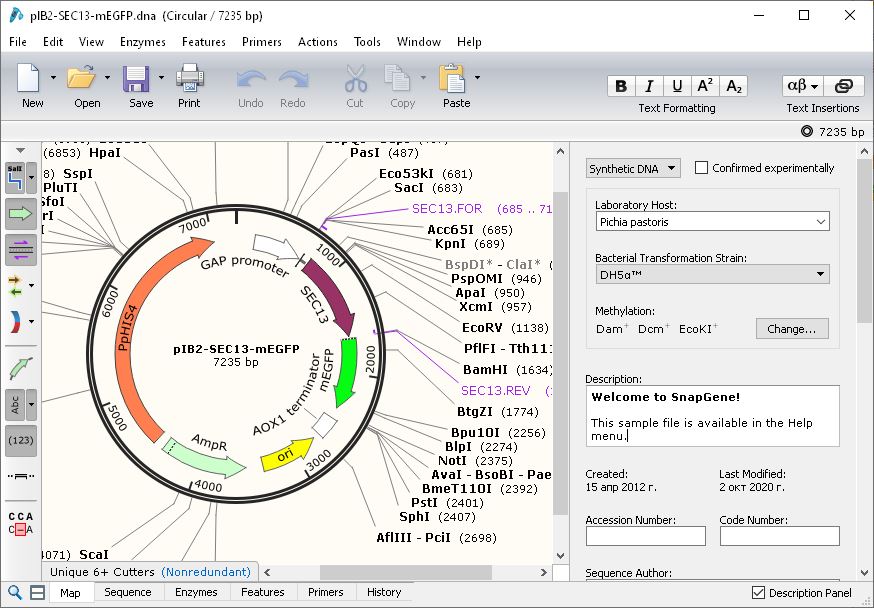Click the zoom magnifier icon at bottom left

(13, 592)
